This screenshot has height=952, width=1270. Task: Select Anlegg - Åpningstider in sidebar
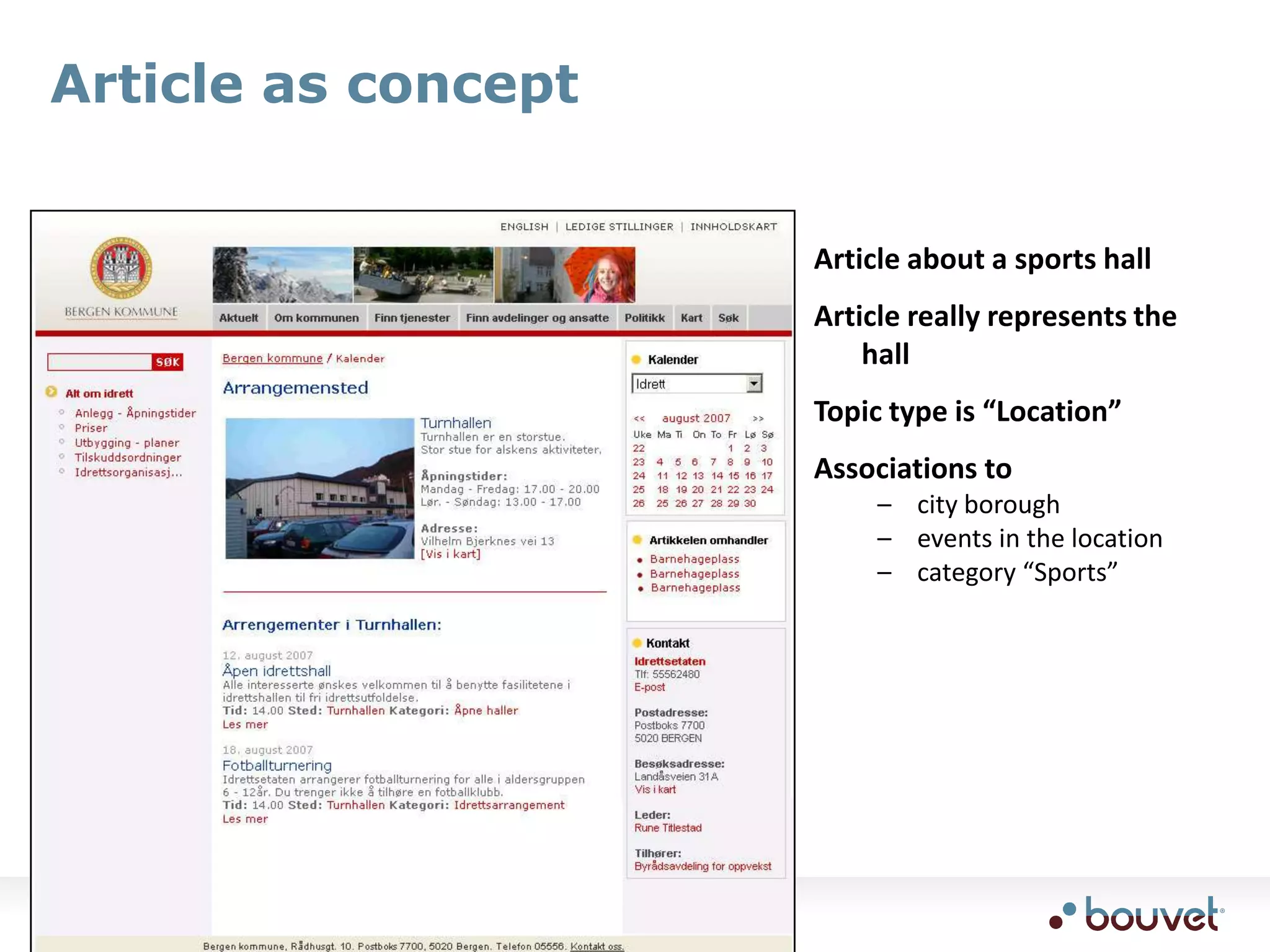pos(135,413)
